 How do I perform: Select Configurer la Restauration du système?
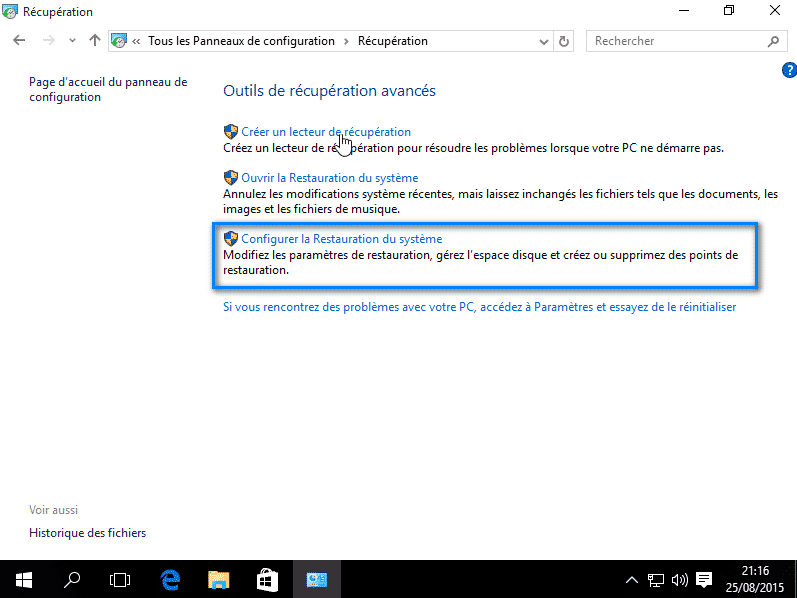click(341, 239)
